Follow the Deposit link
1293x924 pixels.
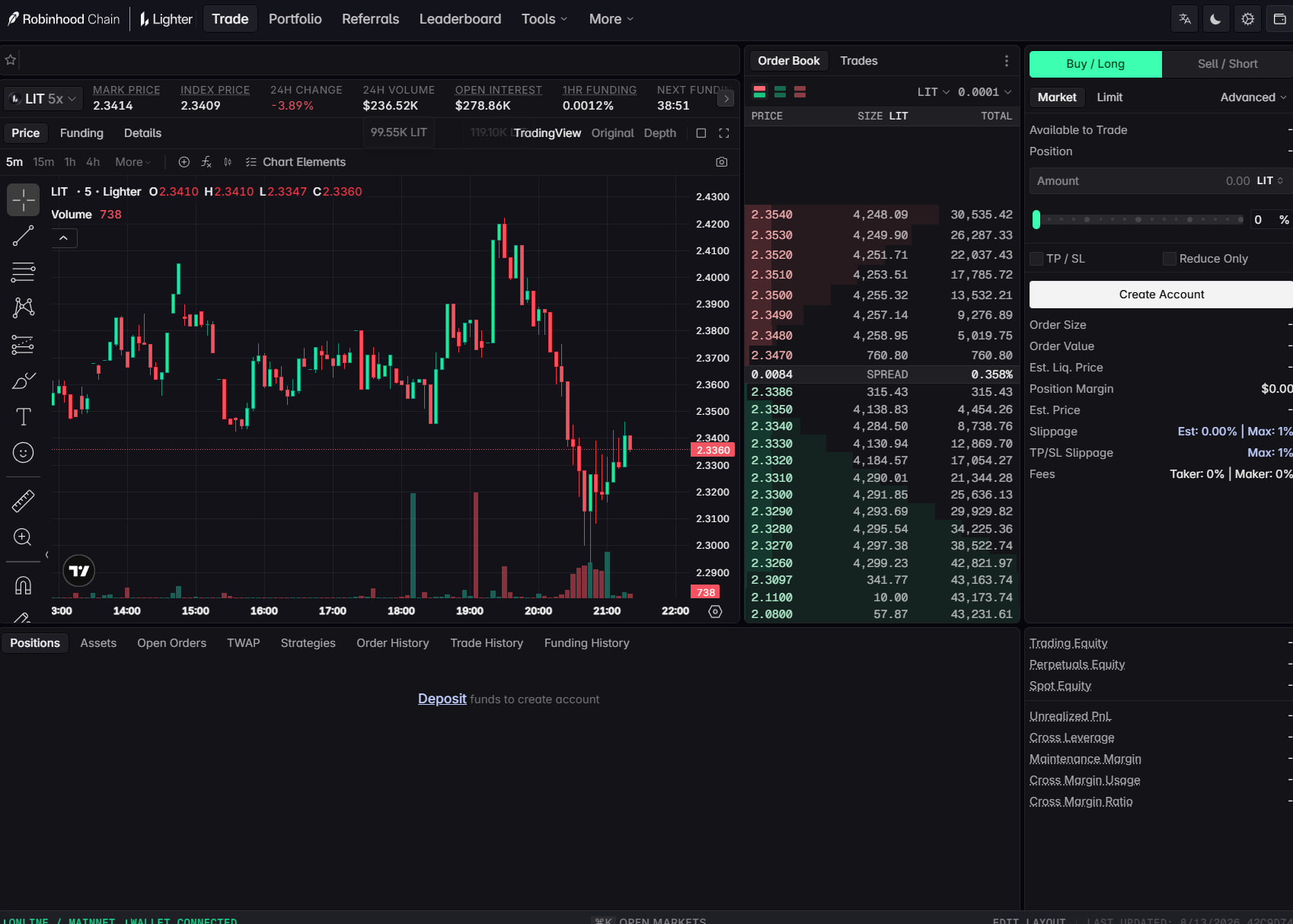[442, 699]
